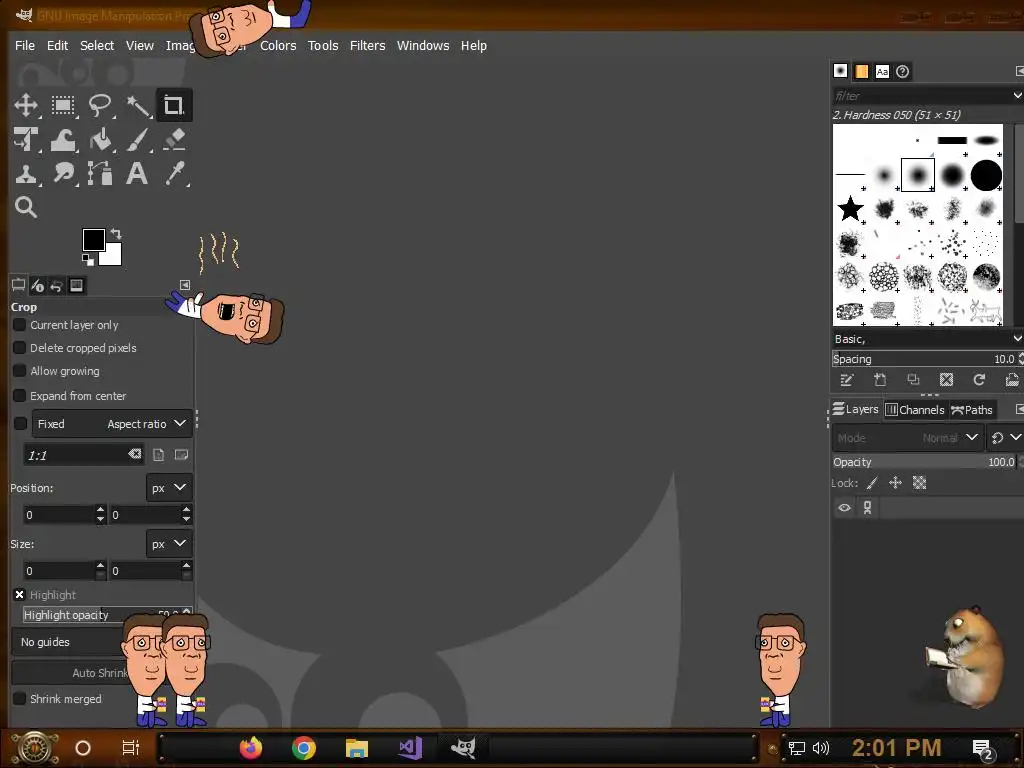1024x768 pixels.
Task: Open the Colors menu
Action: (x=278, y=46)
